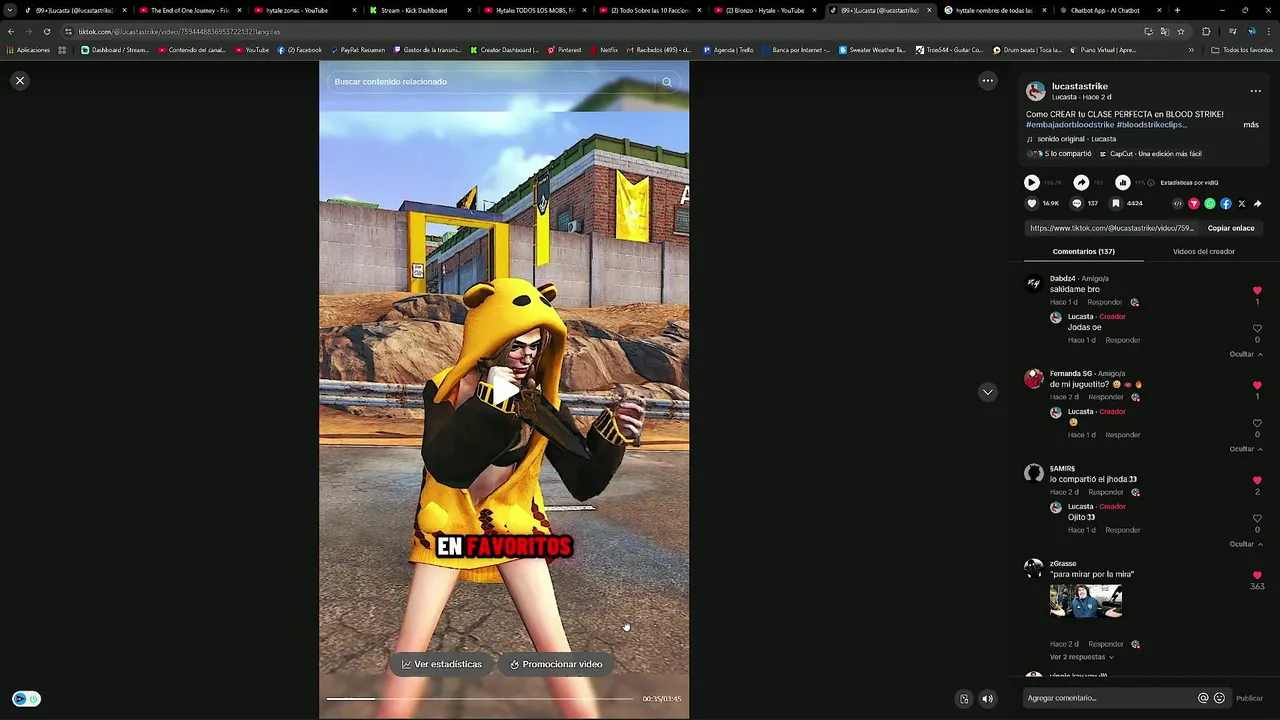Click the vidIQ shares arrow icon

tap(1081, 183)
